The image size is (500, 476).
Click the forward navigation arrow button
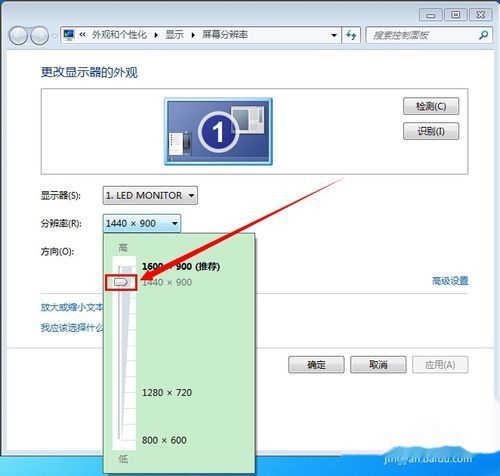[39, 35]
